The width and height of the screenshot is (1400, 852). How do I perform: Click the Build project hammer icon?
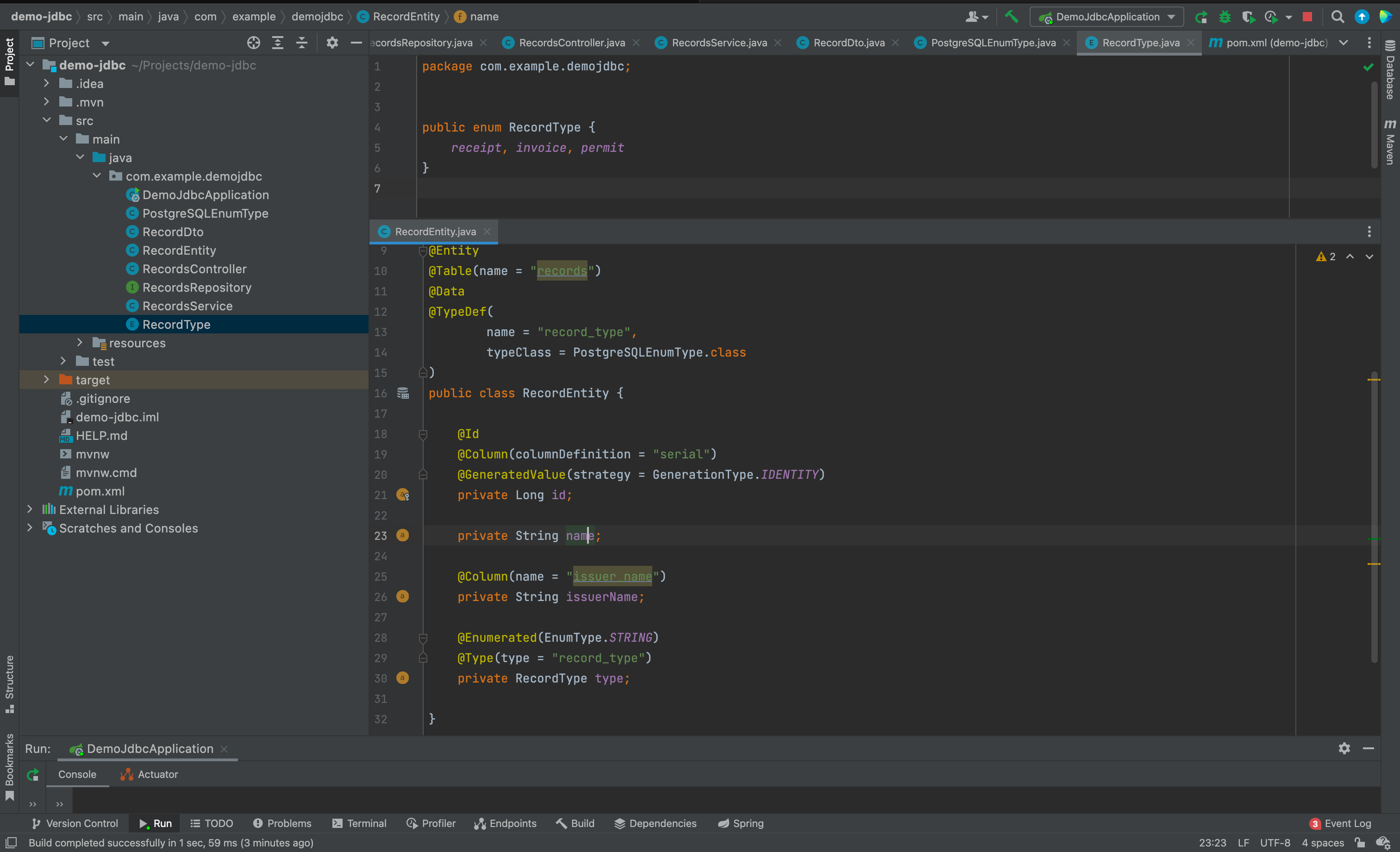click(x=1012, y=17)
